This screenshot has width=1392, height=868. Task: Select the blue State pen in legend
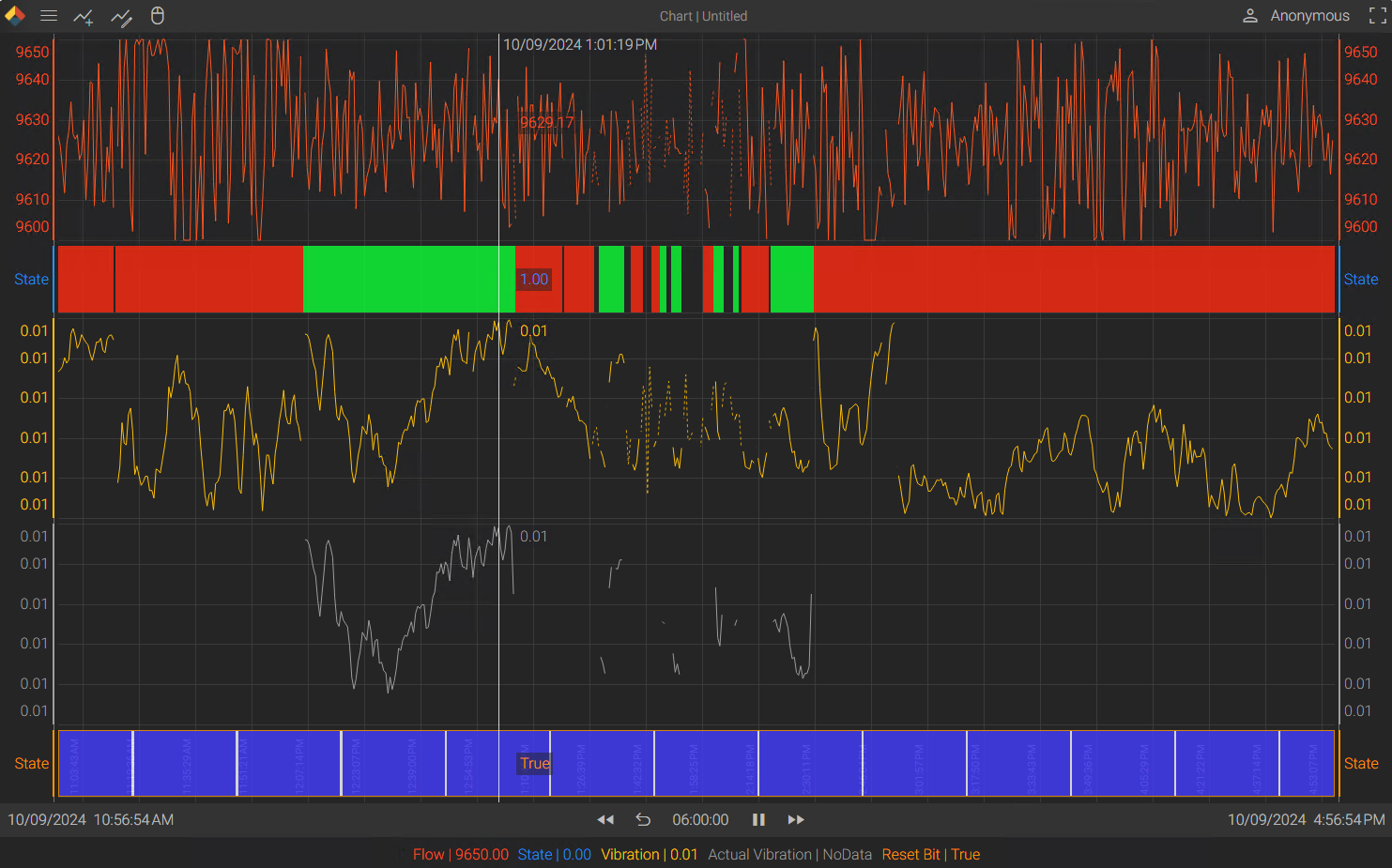tap(554, 854)
